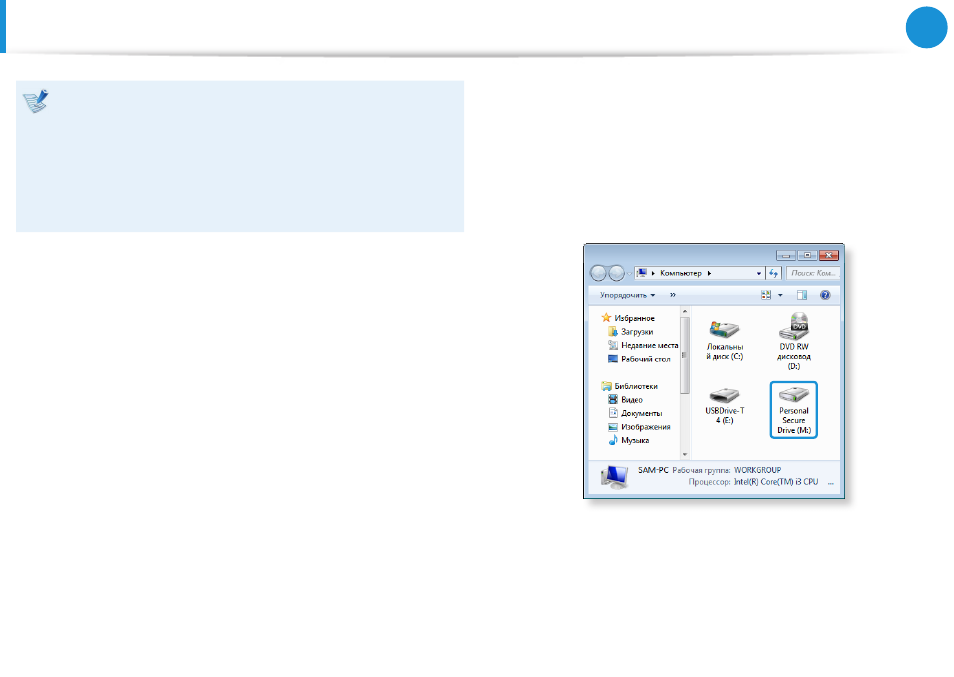Maximize the Компьютер window
Viewport: 954px width, 677px height.
807,255
